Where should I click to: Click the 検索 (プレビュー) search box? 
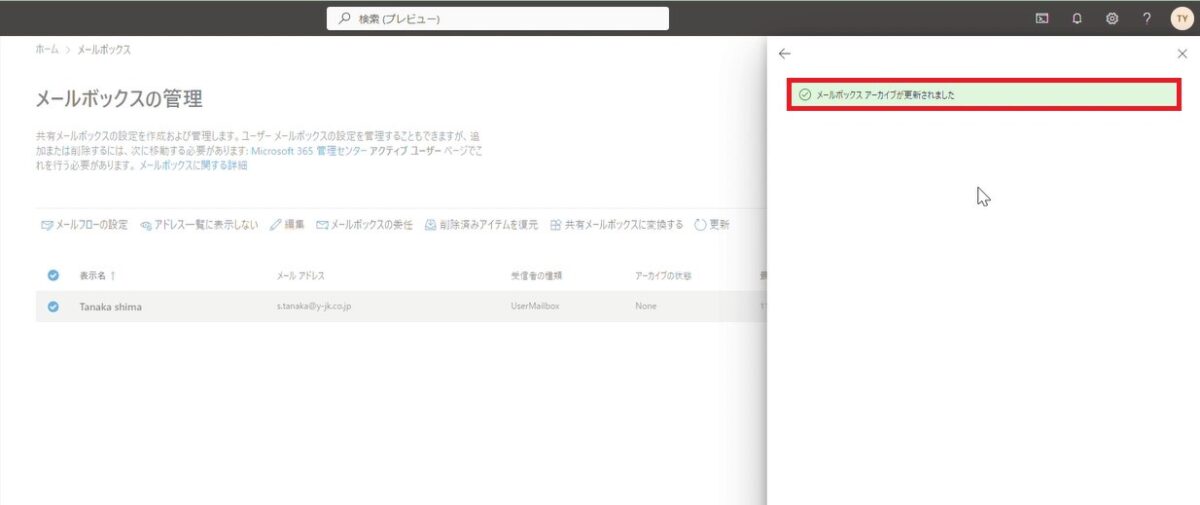(x=498, y=18)
